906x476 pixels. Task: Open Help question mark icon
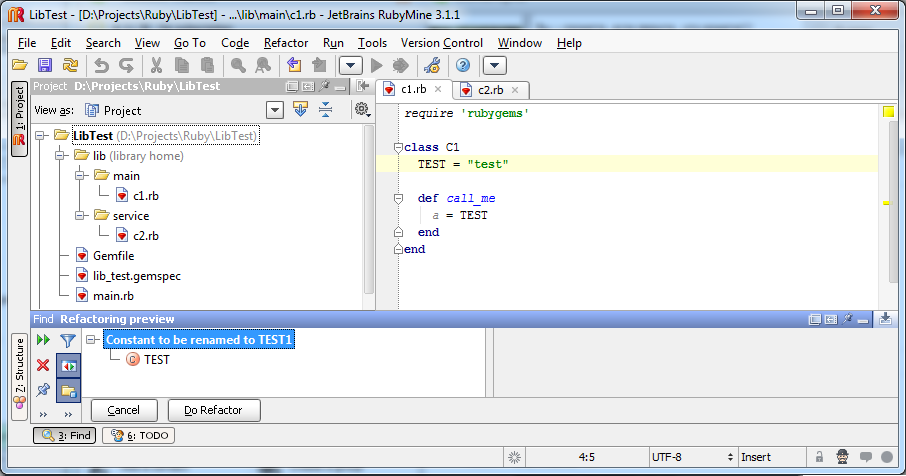pyautogui.click(x=463, y=65)
